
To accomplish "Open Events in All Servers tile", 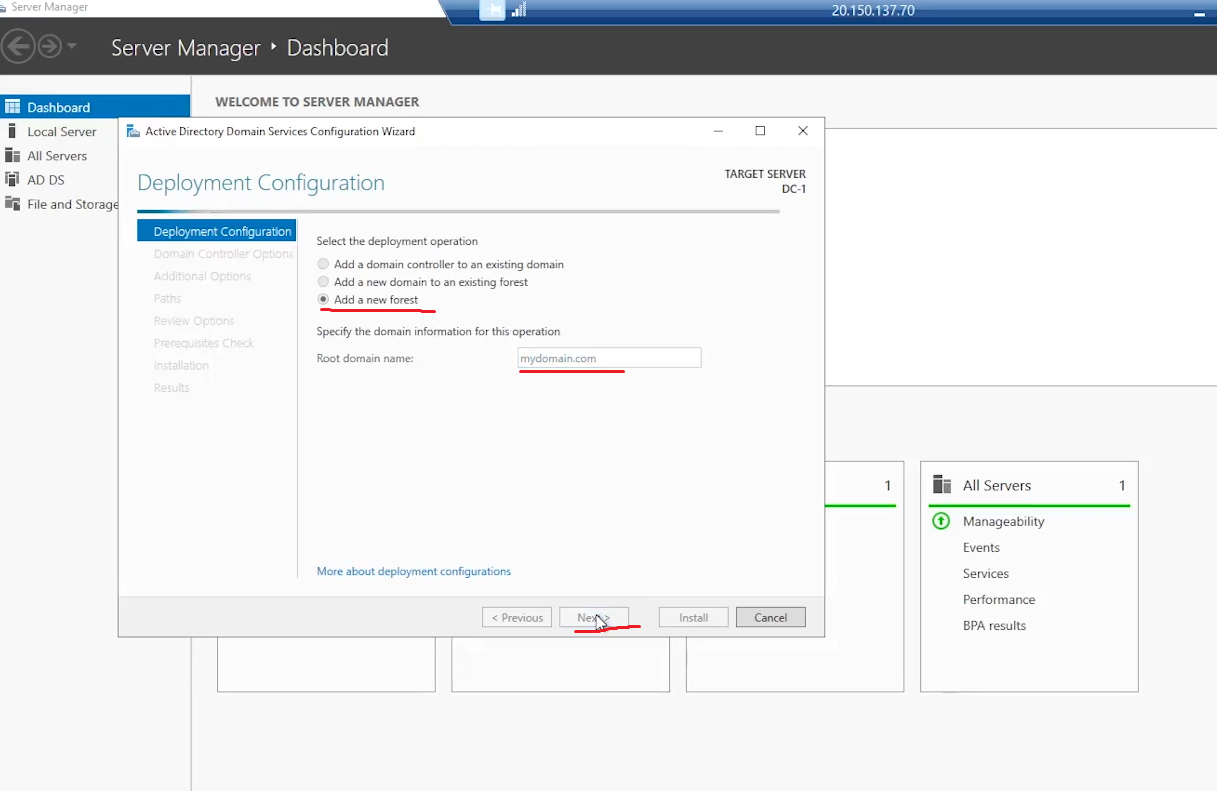I will (x=981, y=547).
